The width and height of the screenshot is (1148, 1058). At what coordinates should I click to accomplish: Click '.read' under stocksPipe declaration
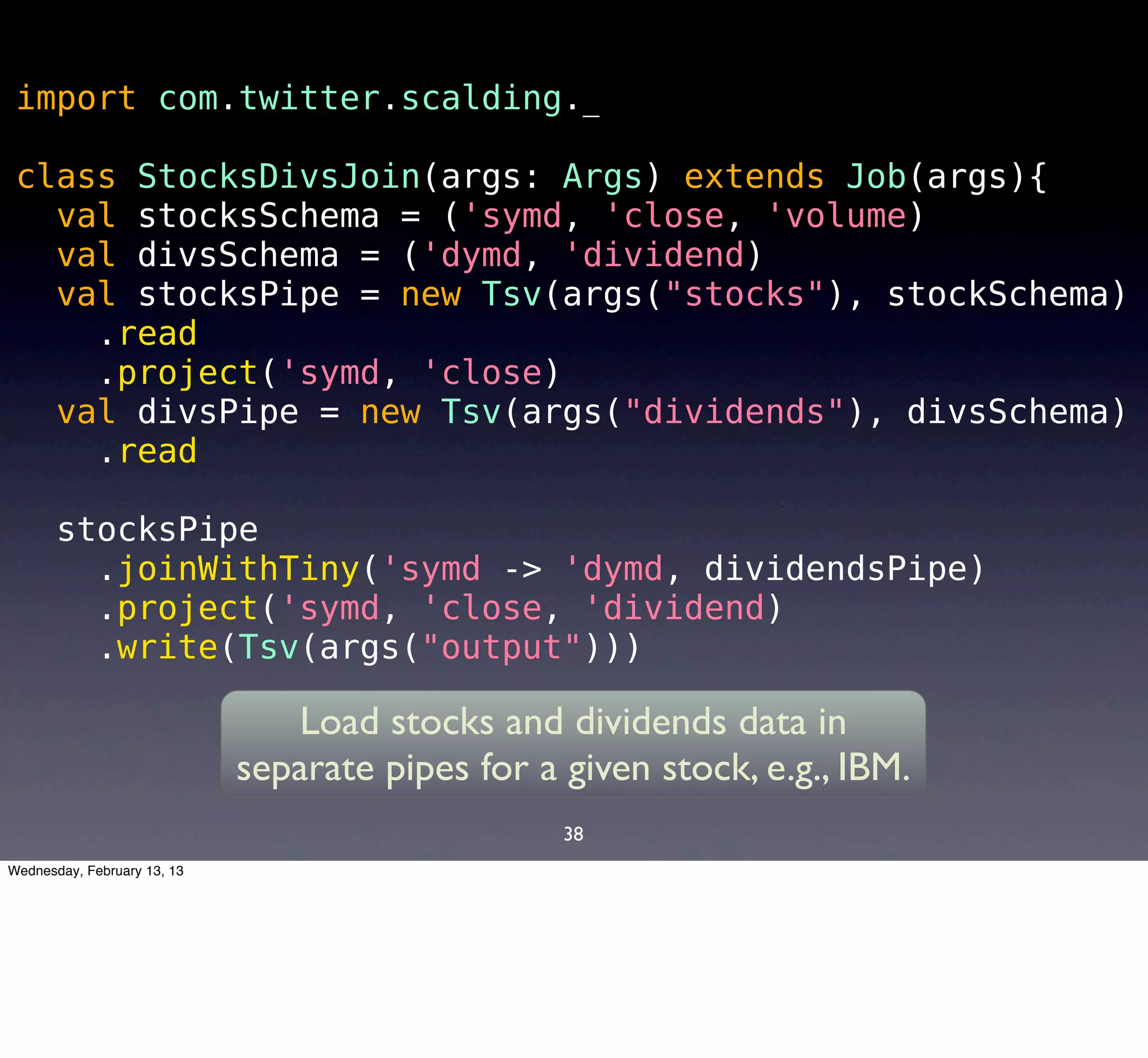[149, 334]
